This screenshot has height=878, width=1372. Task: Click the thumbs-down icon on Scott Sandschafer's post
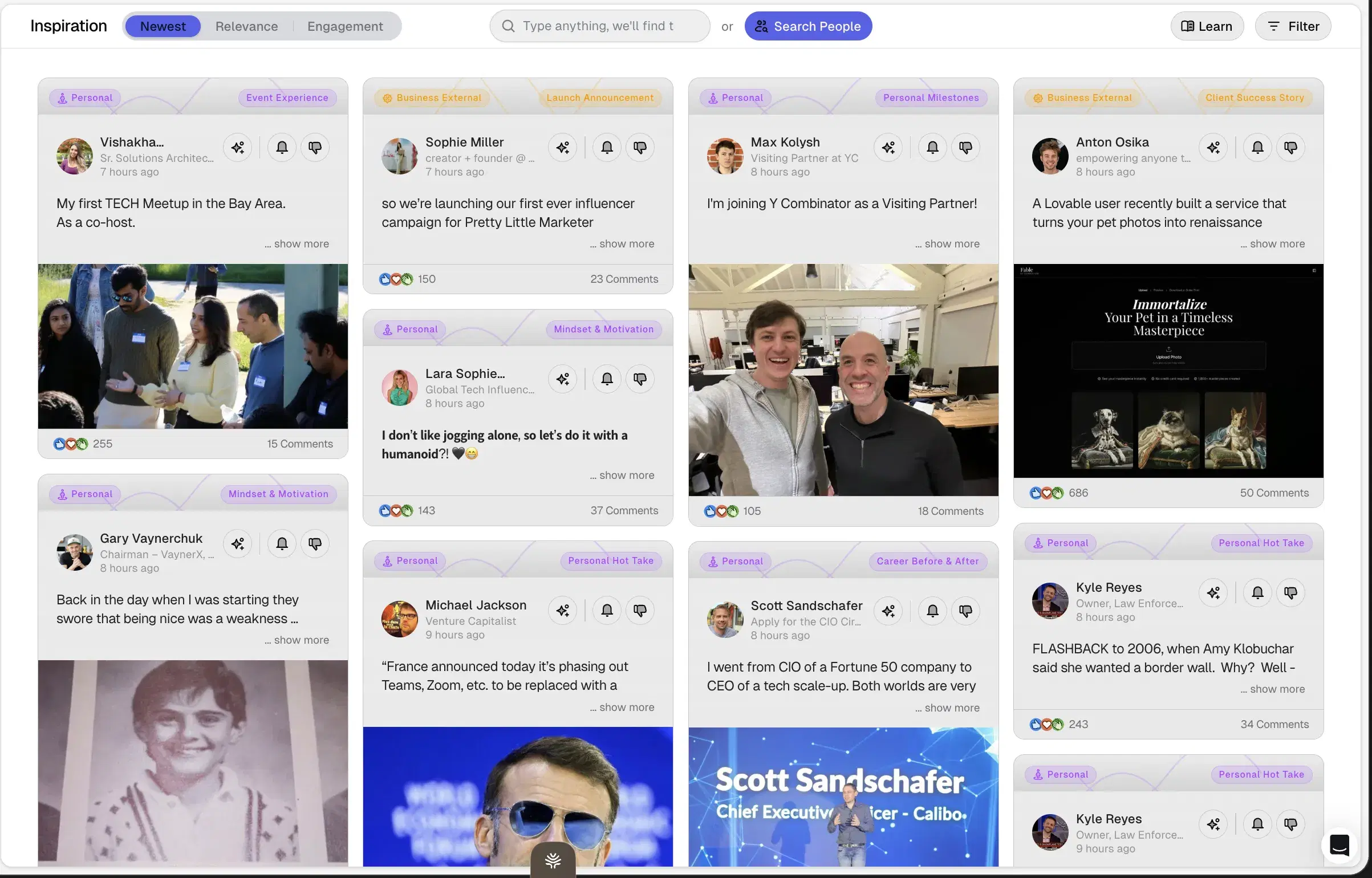(965, 611)
